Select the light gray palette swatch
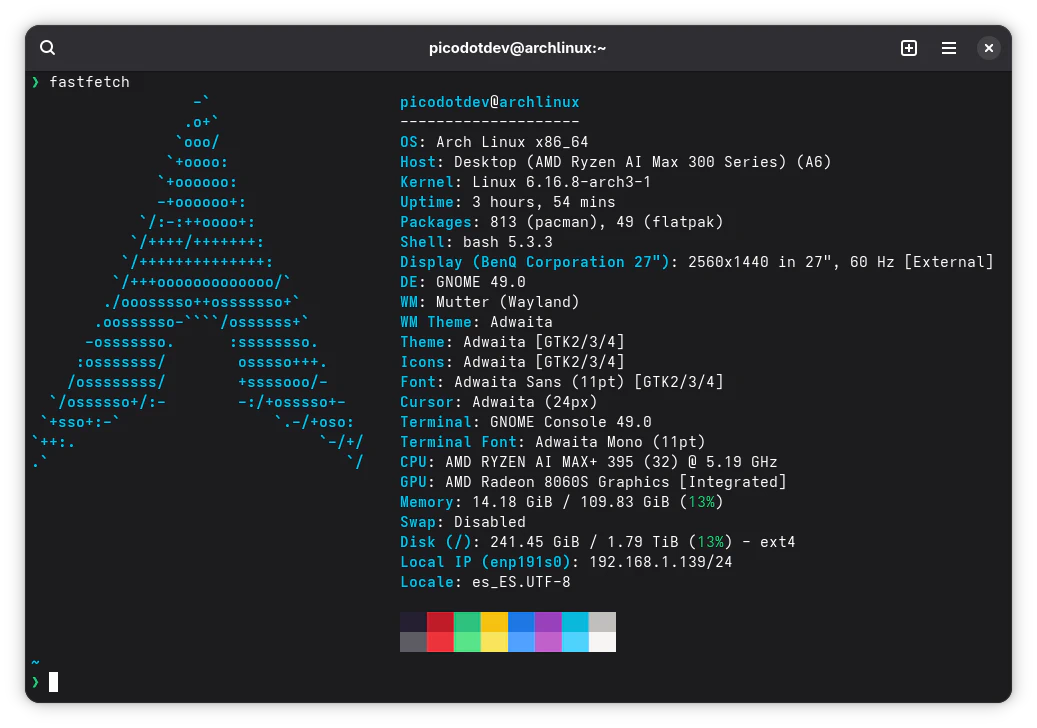The height and width of the screenshot is (728, 1037). (x=602, y=622)
